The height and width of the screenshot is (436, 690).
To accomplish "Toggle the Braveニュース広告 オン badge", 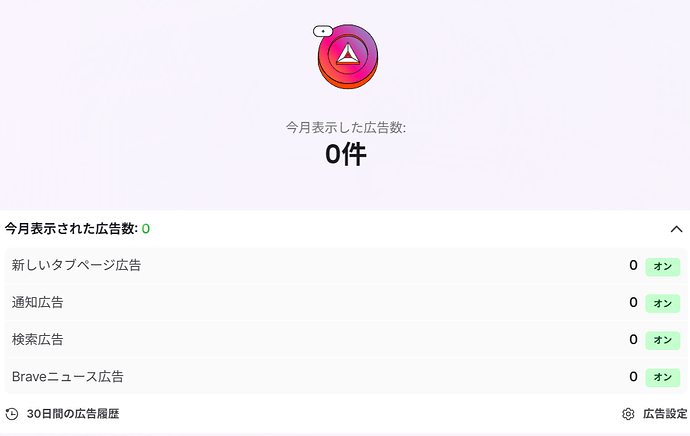I will 662,377.
